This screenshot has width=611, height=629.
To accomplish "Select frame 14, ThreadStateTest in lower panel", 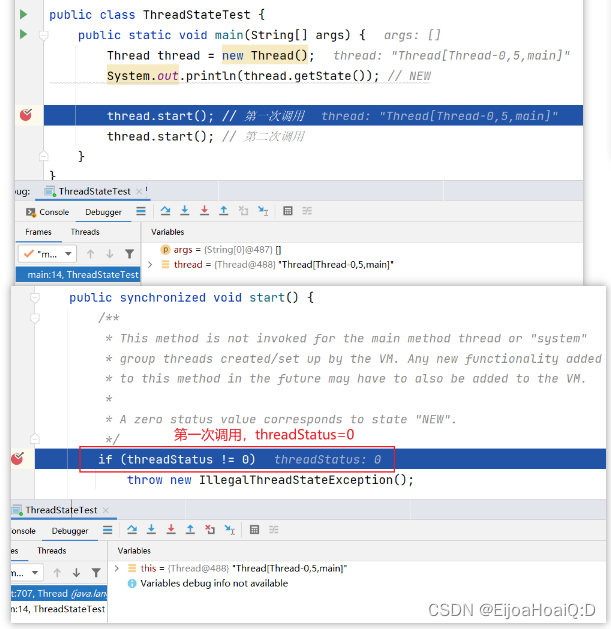I will (x=59, y=609).
